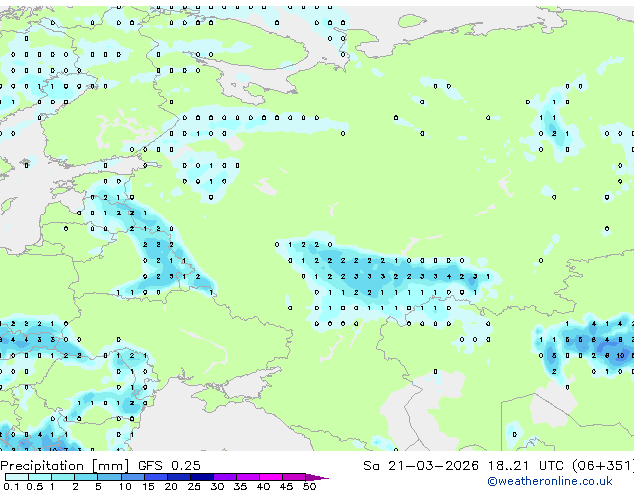Click the 40–45 mm bright magenta swatch
This screenshot has width=634, height=490.
(271, 477)
